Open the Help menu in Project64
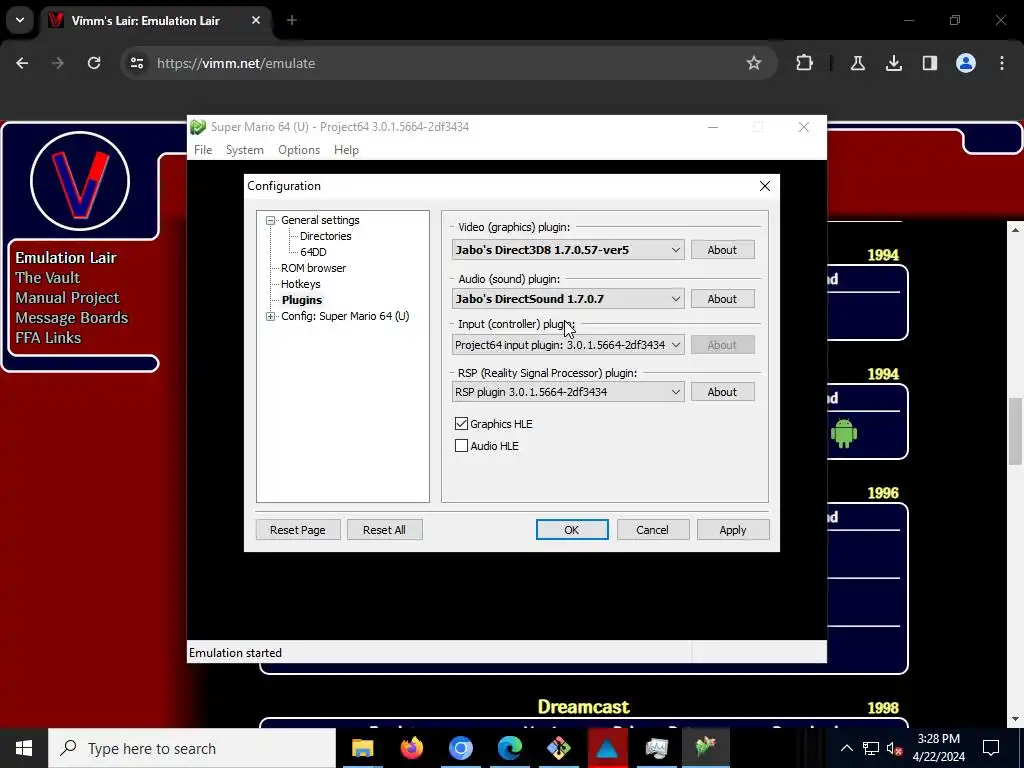 tap(346, 150)
